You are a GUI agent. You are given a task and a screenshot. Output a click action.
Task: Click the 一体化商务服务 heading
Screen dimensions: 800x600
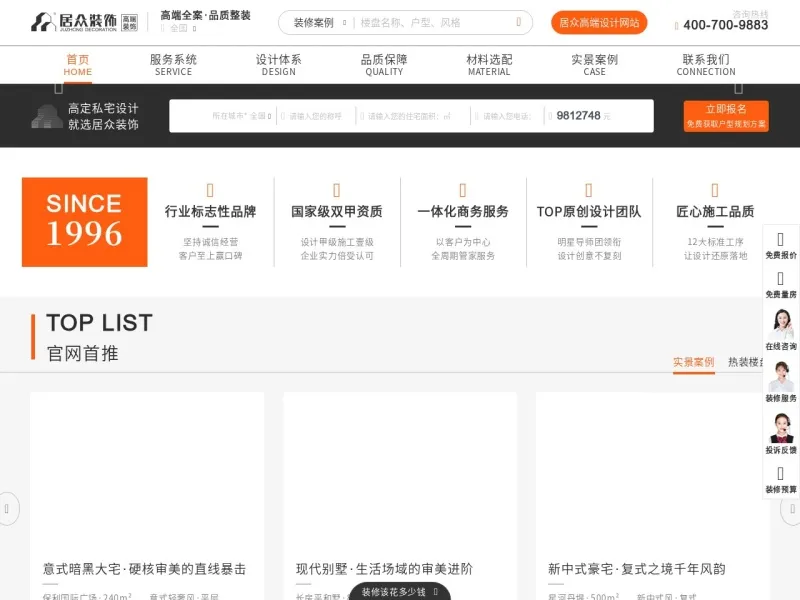tap(463, 211)
